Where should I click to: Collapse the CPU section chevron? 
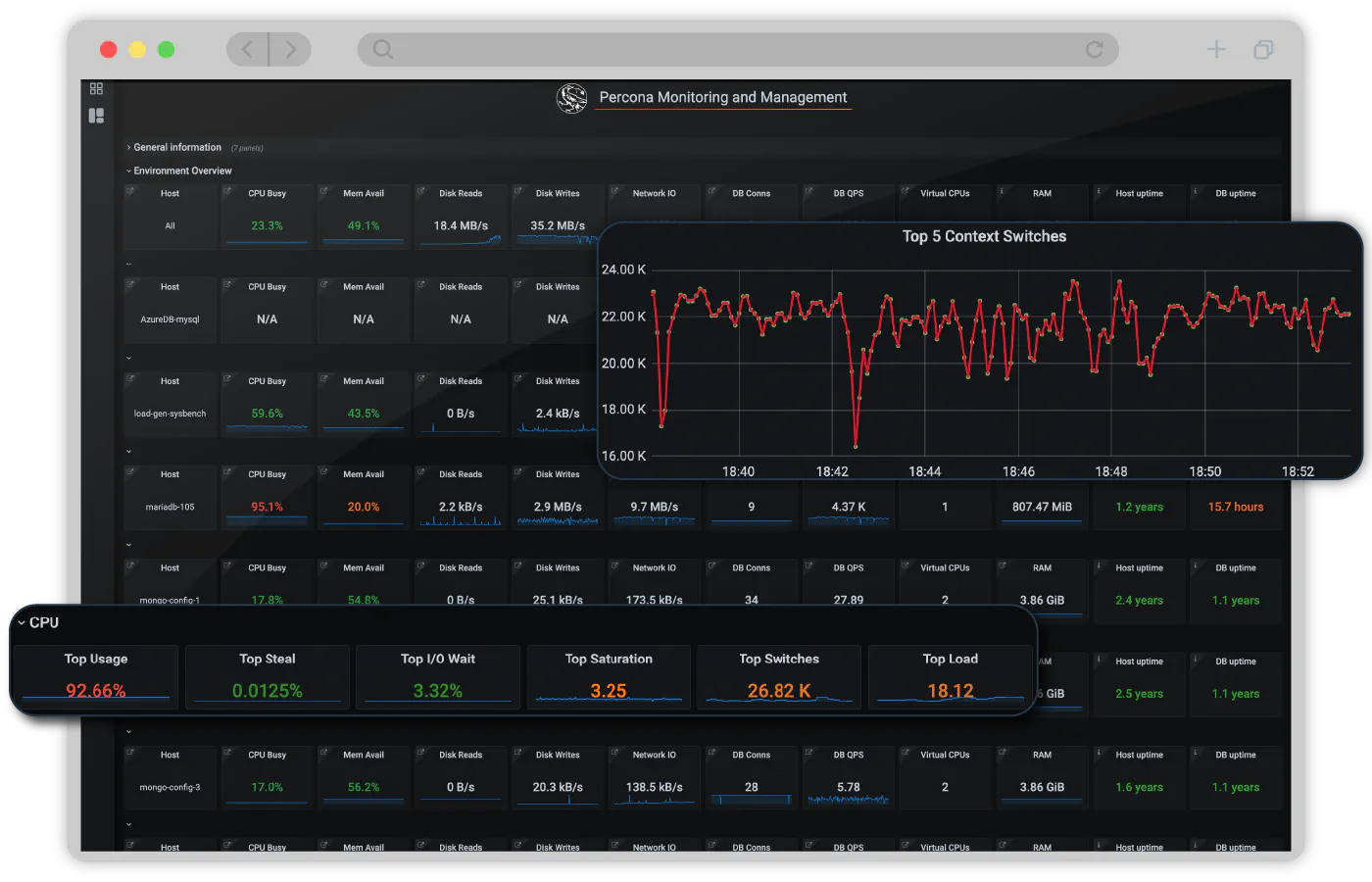[22, 622]
